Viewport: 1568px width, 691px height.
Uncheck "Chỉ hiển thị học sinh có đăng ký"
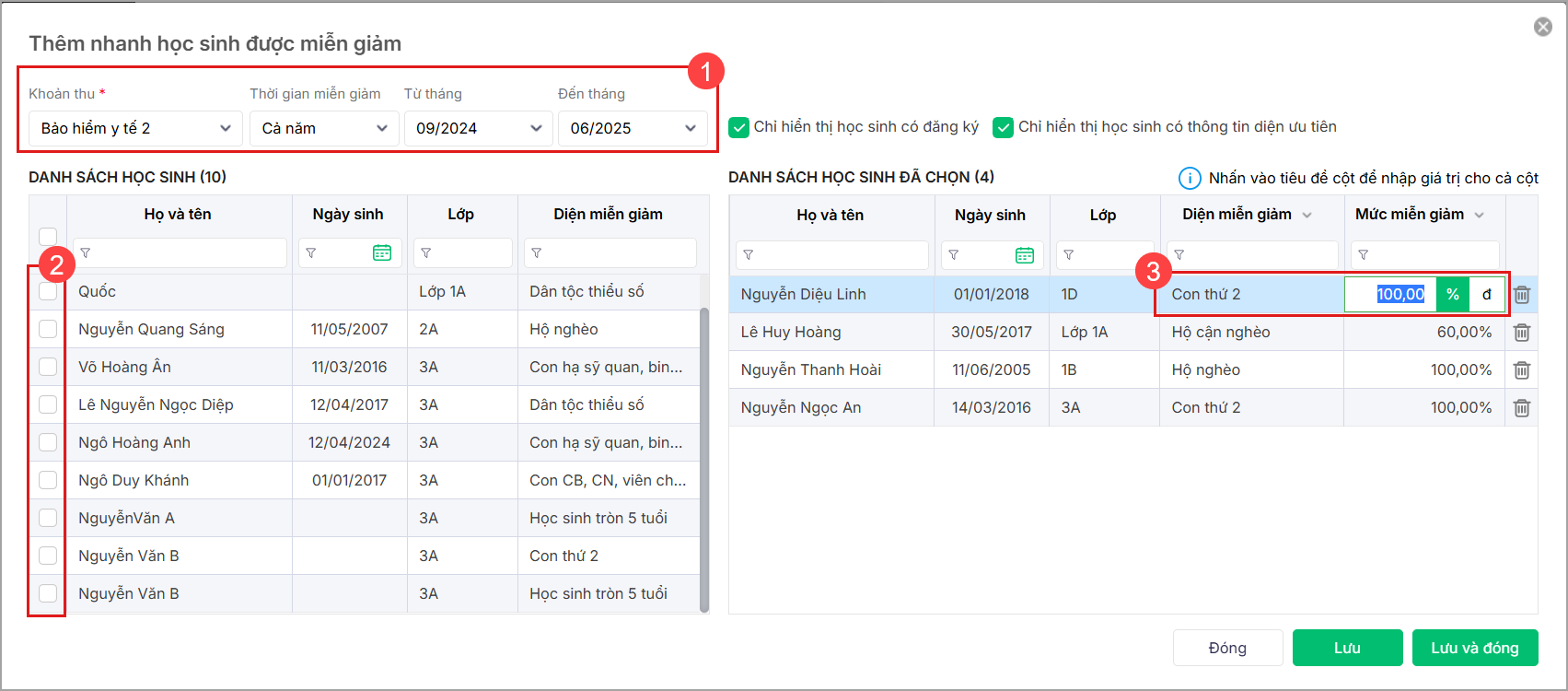(x=738, y=127)
